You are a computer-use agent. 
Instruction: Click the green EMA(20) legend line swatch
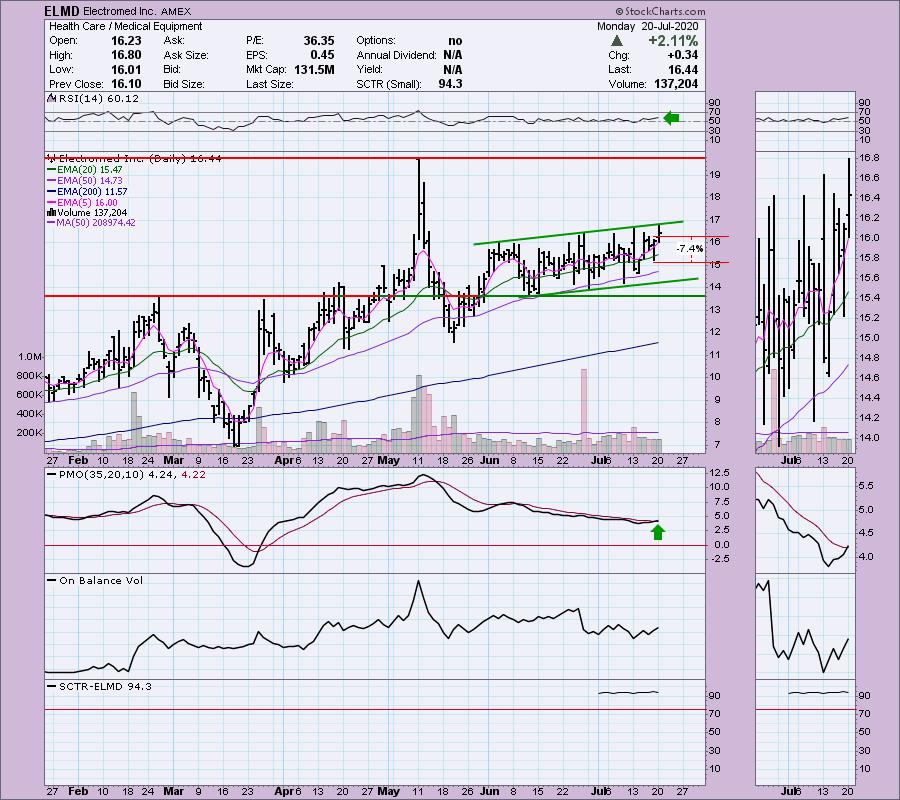tap(52, 170)
